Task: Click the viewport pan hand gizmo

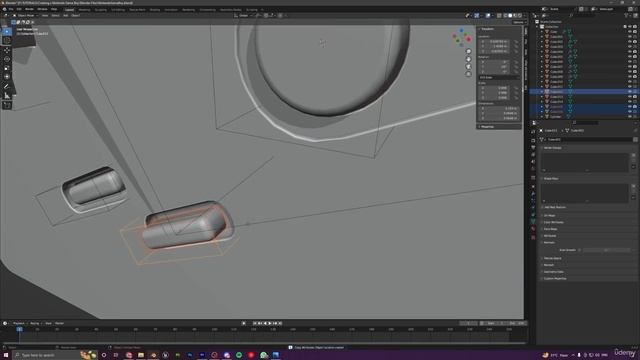Action: pos(469,59)
